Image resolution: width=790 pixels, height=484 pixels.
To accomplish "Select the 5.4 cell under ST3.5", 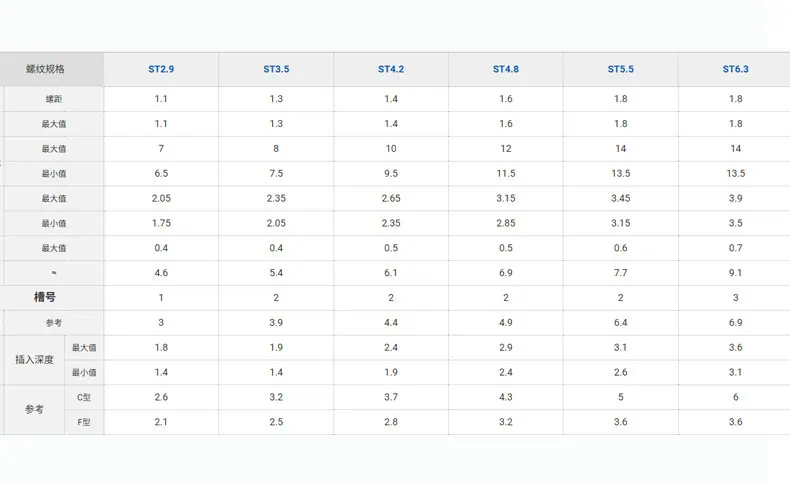I will click(x=276, y=273).
